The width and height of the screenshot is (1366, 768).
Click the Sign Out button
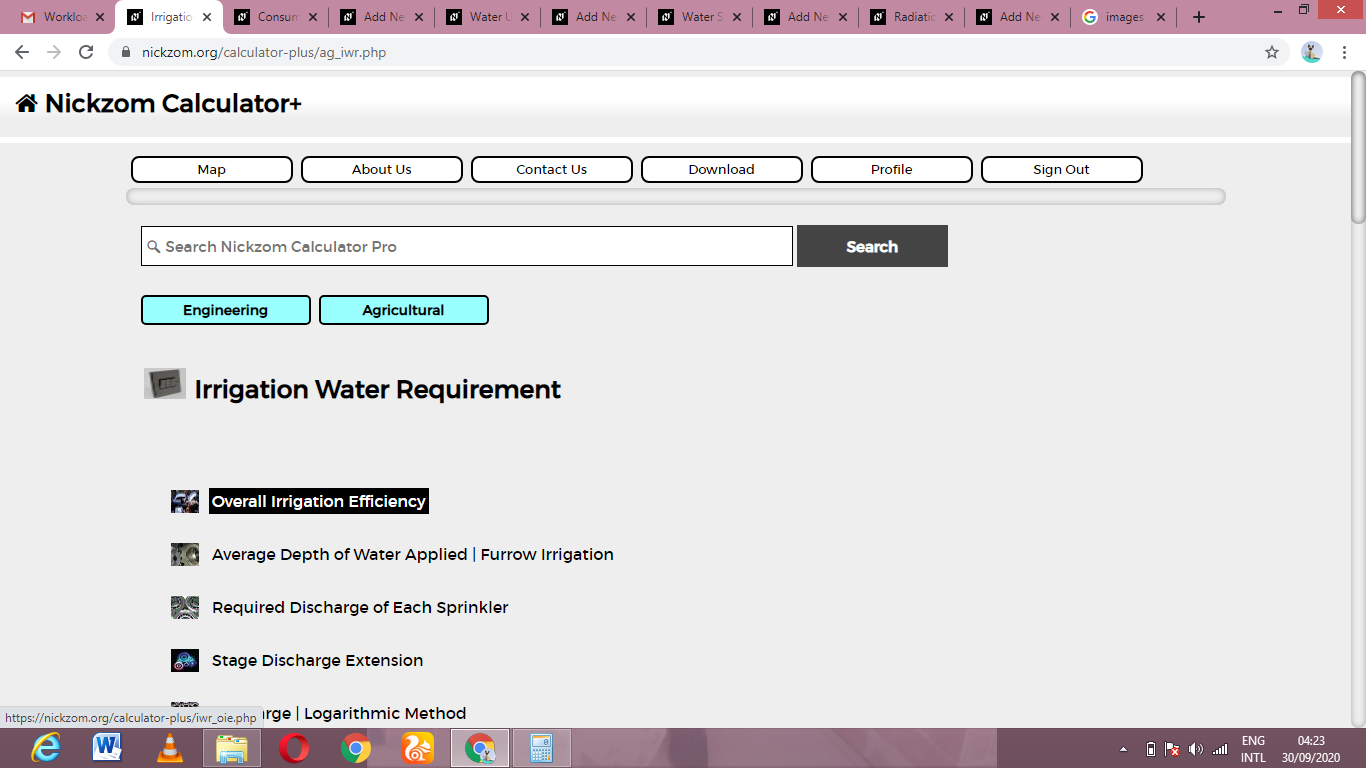pyautogui.click(x=1062, y=170)
